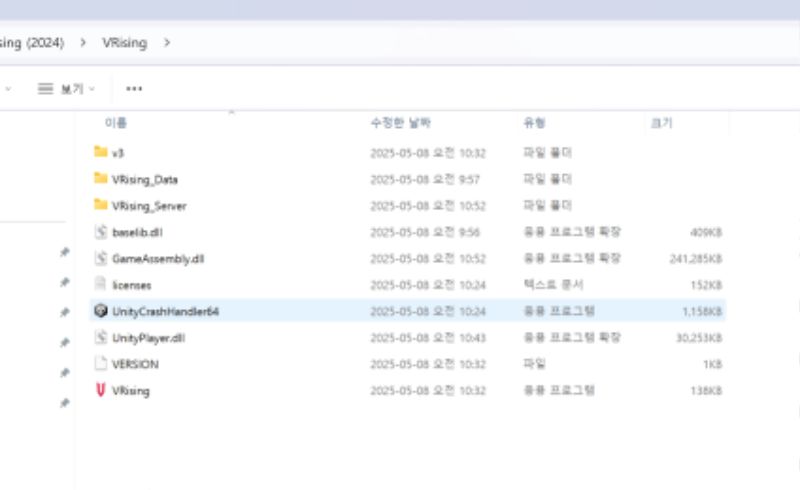Click the view layout lines icon
This screenshot has width=800, height=490.
[x=45, y=89]
